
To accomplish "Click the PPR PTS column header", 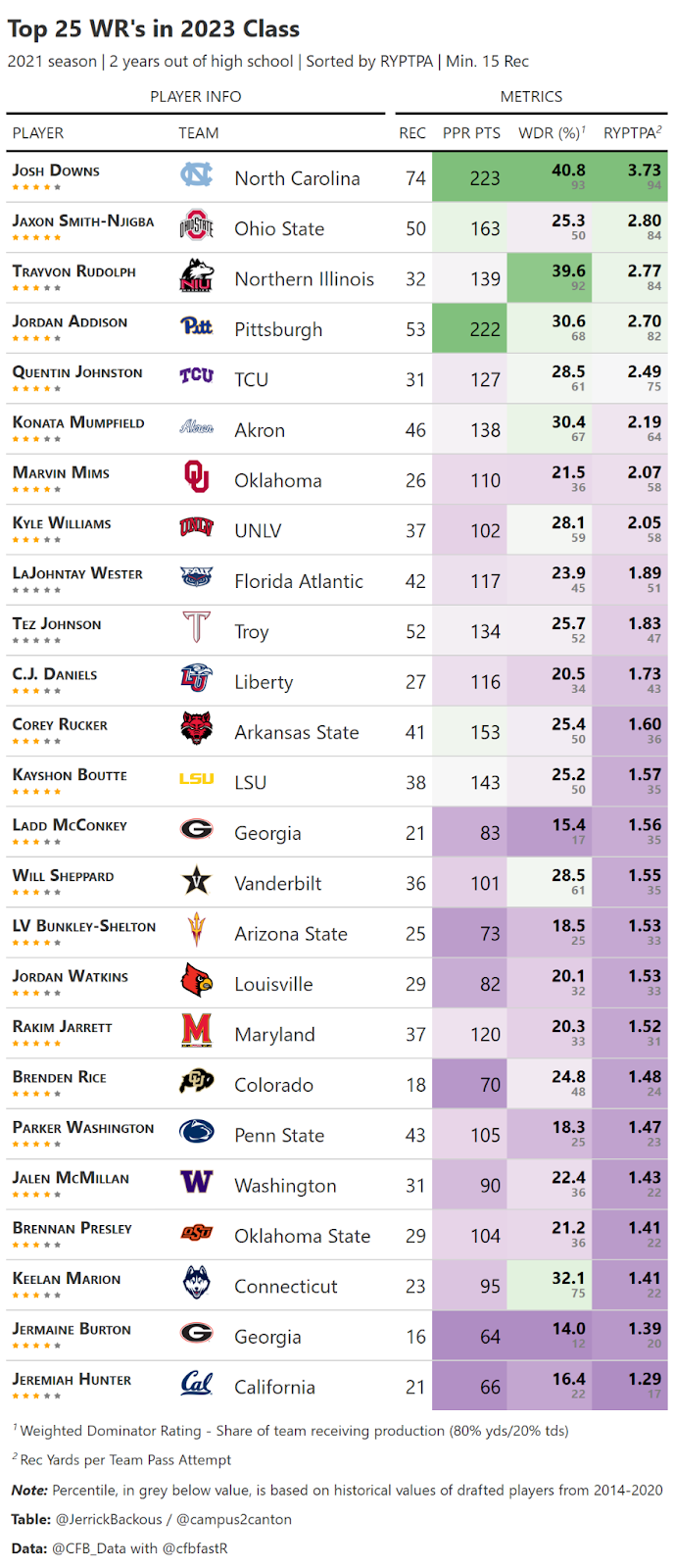I will (471, 133).
